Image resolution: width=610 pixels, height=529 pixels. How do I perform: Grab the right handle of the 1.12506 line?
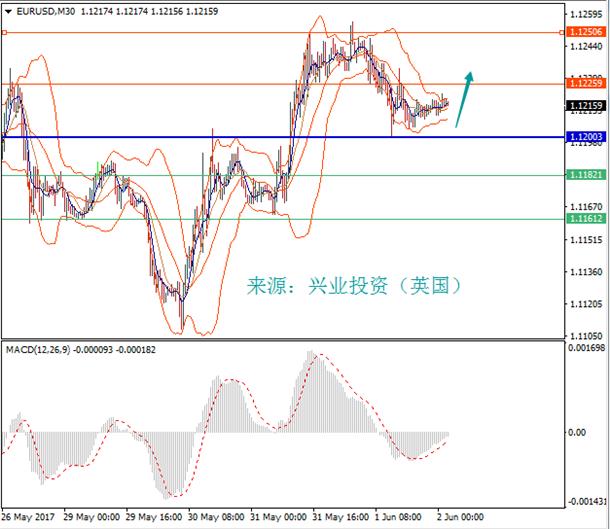[x=562, y=33]
